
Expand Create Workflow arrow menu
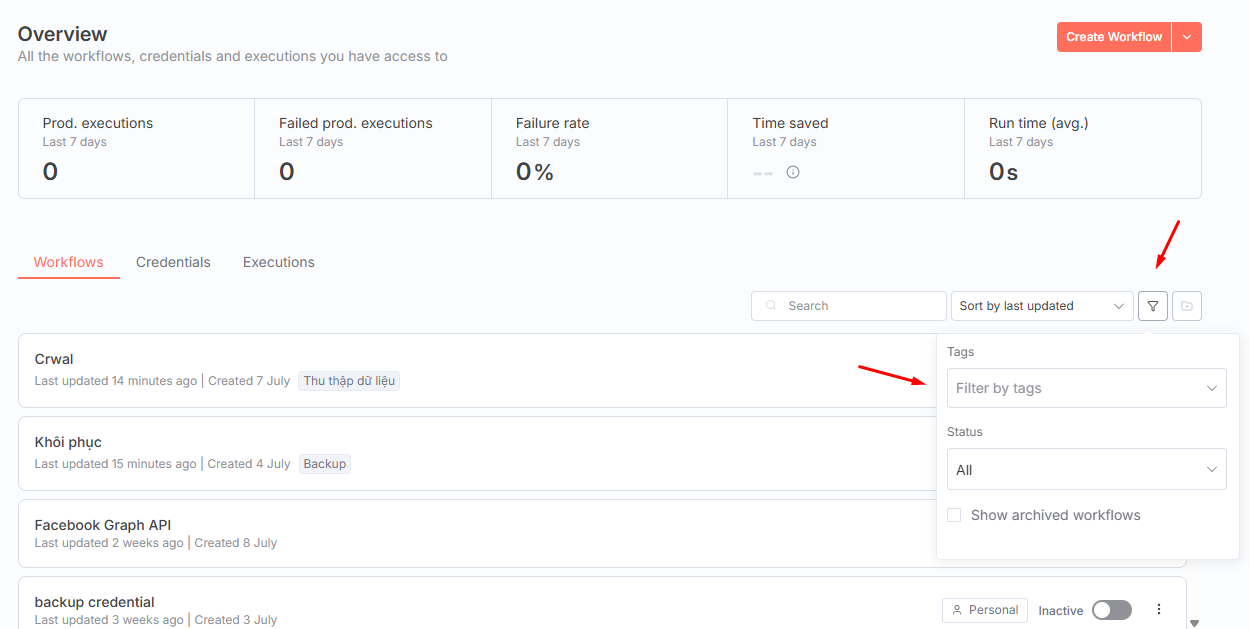tap(1187, 37)
